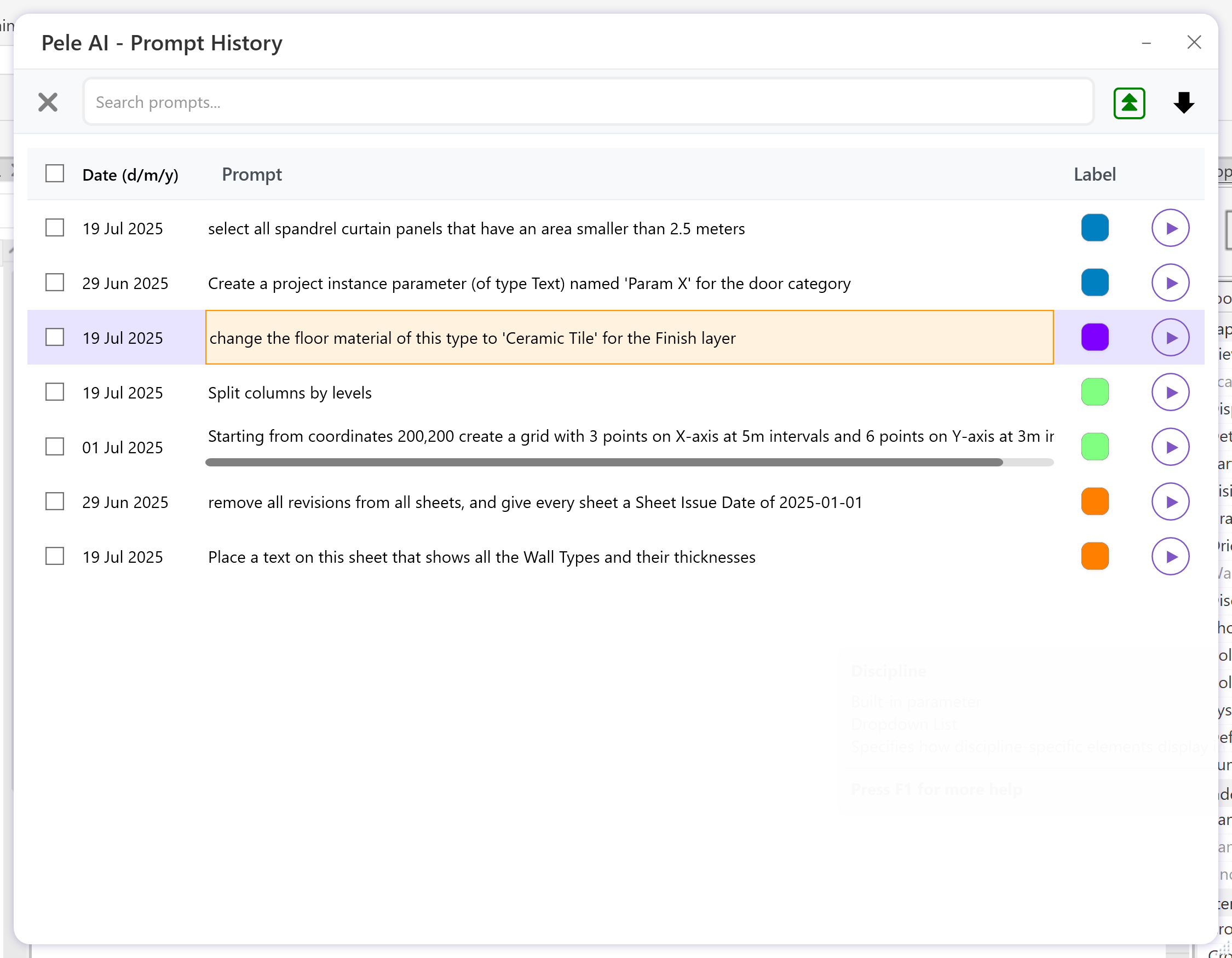Run the remove all revisions prompt
The width and height of the screenshot is (1232, 958).
(x=1170, y=502)
